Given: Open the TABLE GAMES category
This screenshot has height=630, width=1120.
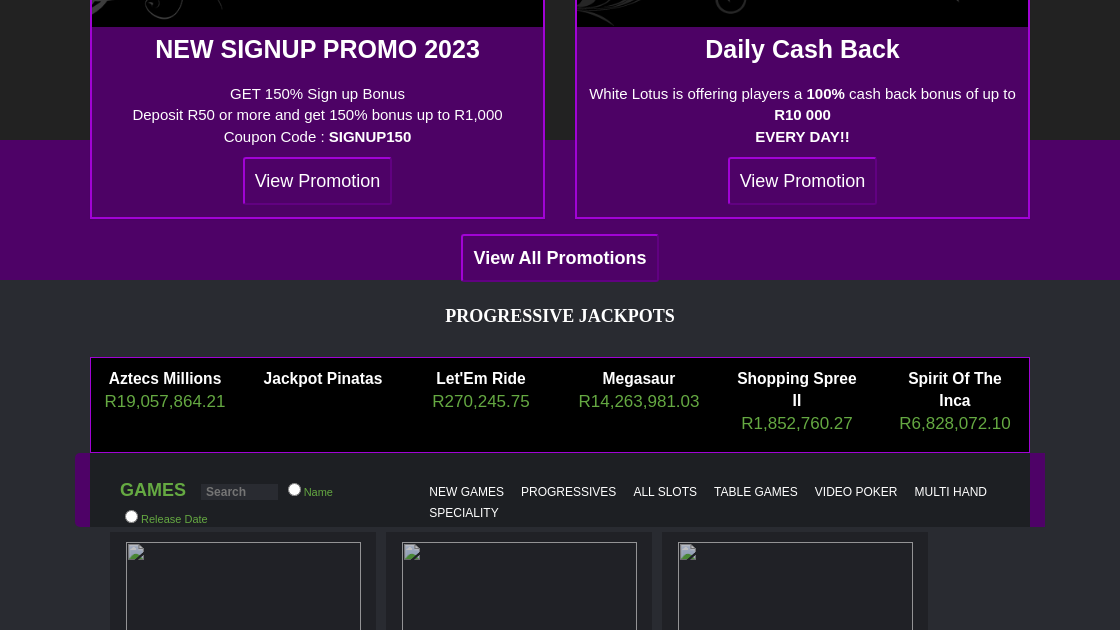Looking at the screenshot, I should click(755, 492).
